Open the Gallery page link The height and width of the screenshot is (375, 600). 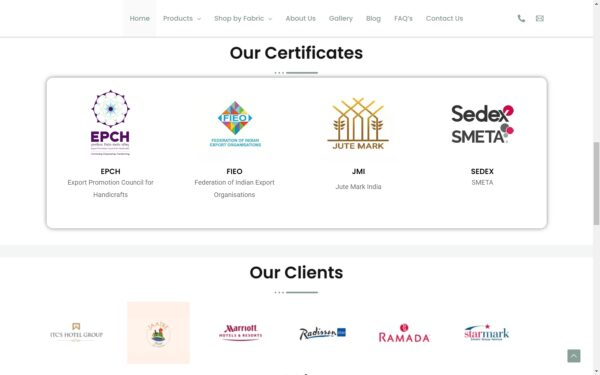pos(341,18)
